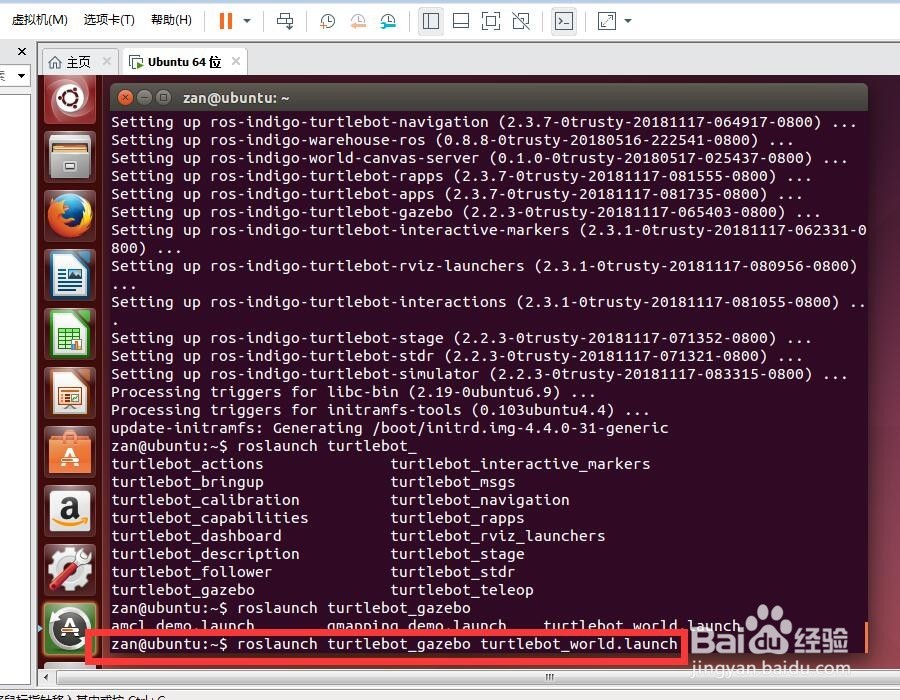This screenshot has height=700, width=900.
Task: Enter full screen mode icon
Action: click(x=491, y=21)
